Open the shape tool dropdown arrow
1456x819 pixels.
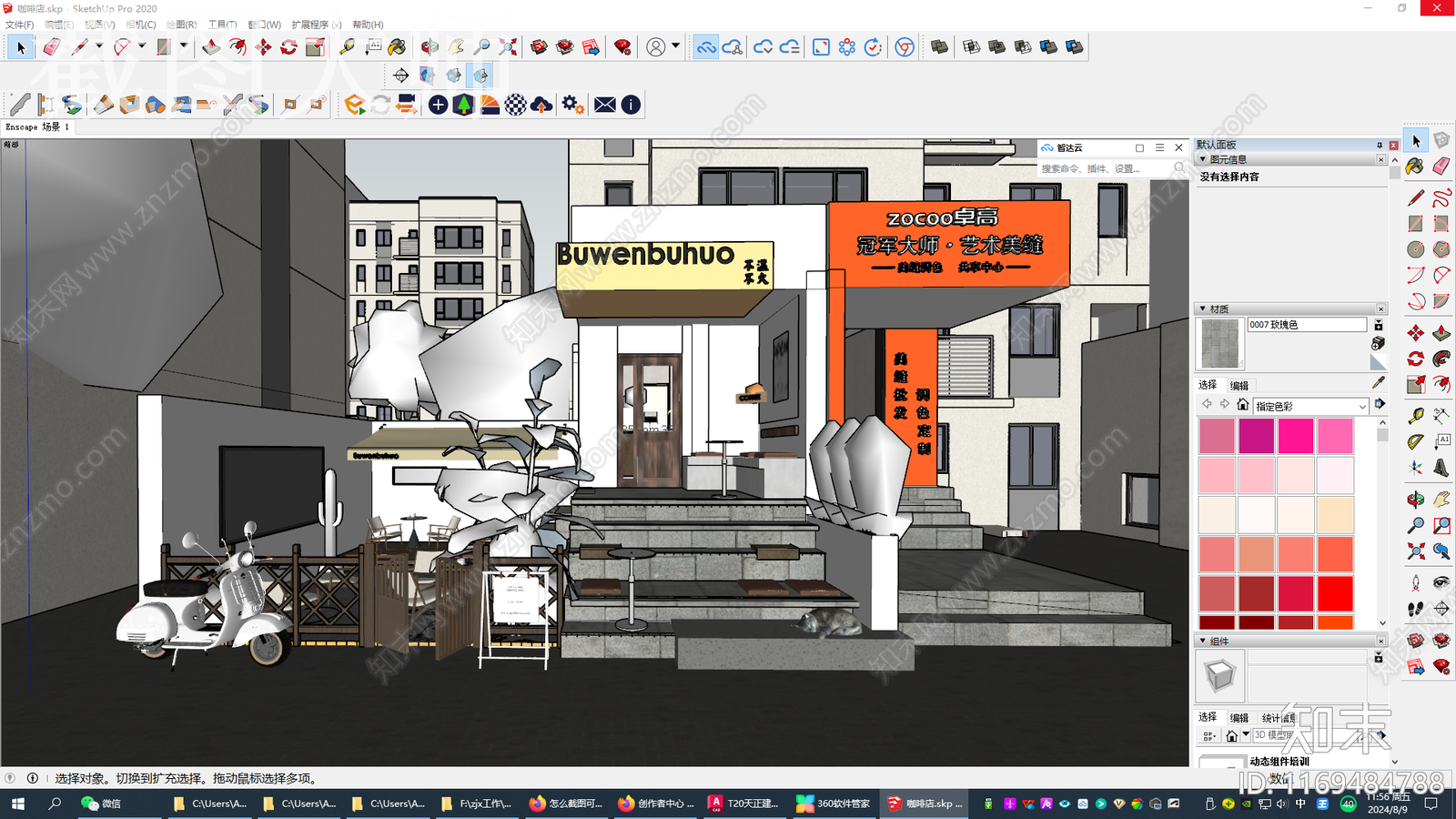183,46
